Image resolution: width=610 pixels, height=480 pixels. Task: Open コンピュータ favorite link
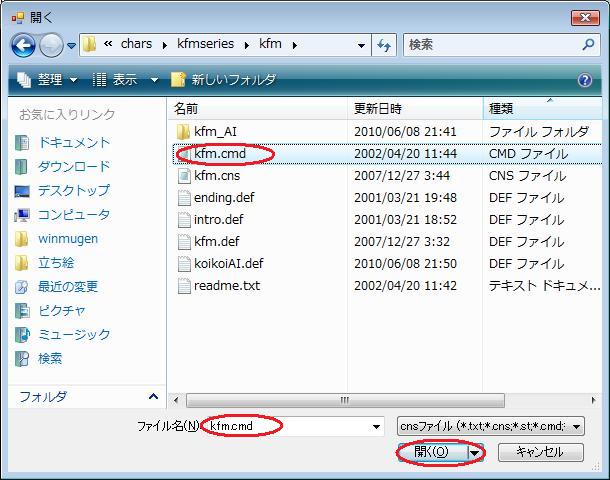pyautogui.click(x=74, y=215)
